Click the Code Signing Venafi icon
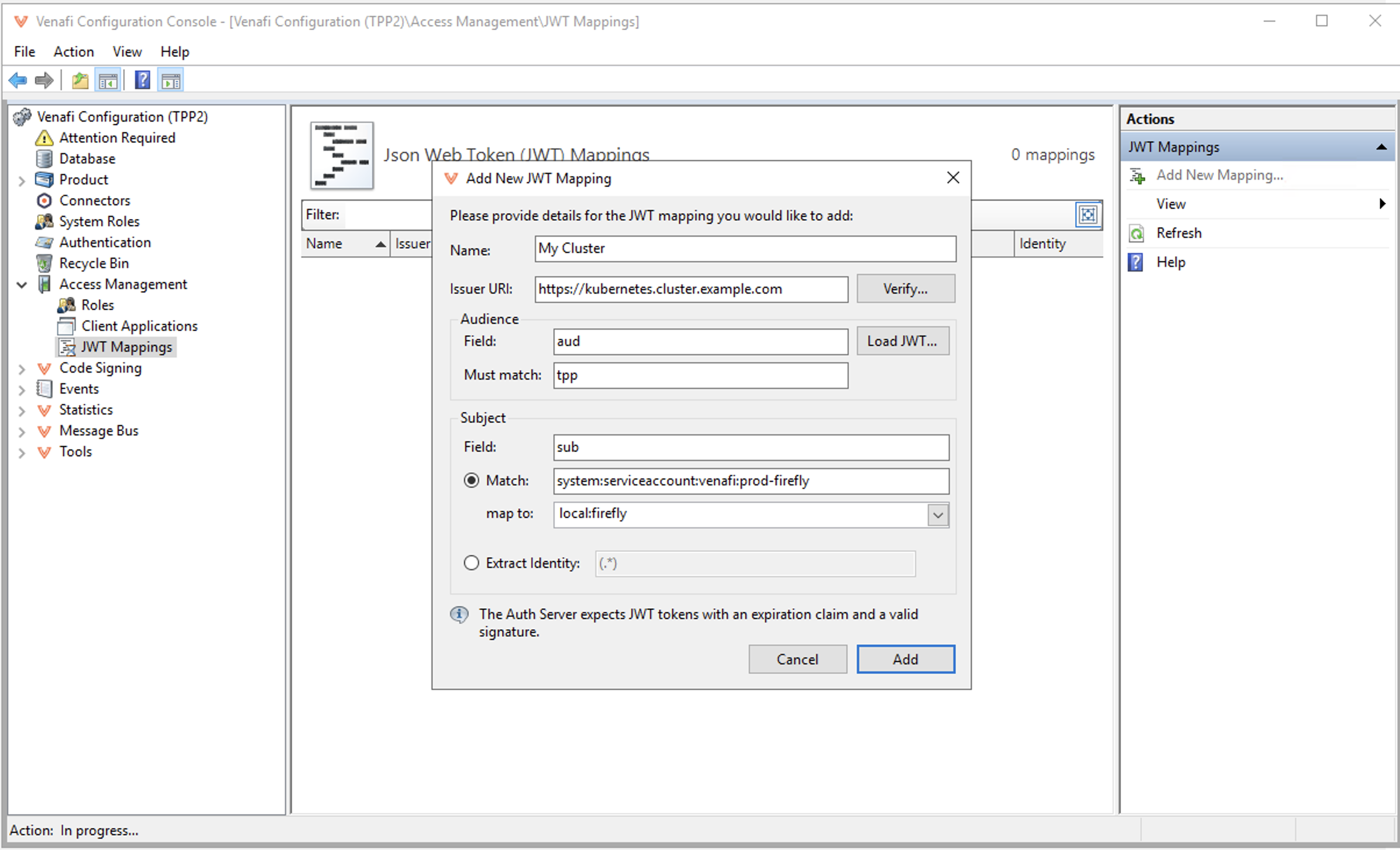 (44, 368)
